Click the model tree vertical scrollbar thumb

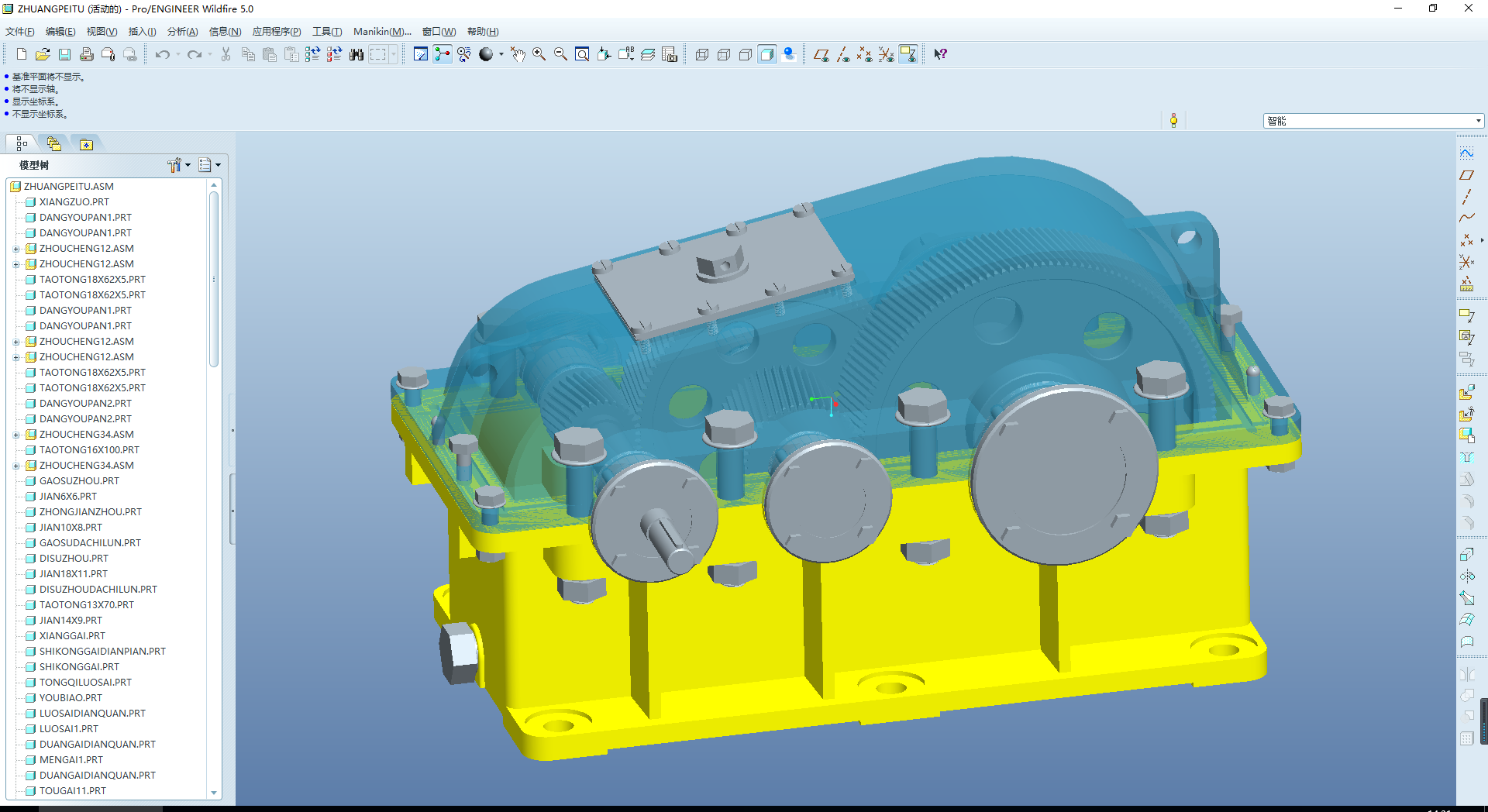(214, 279)
